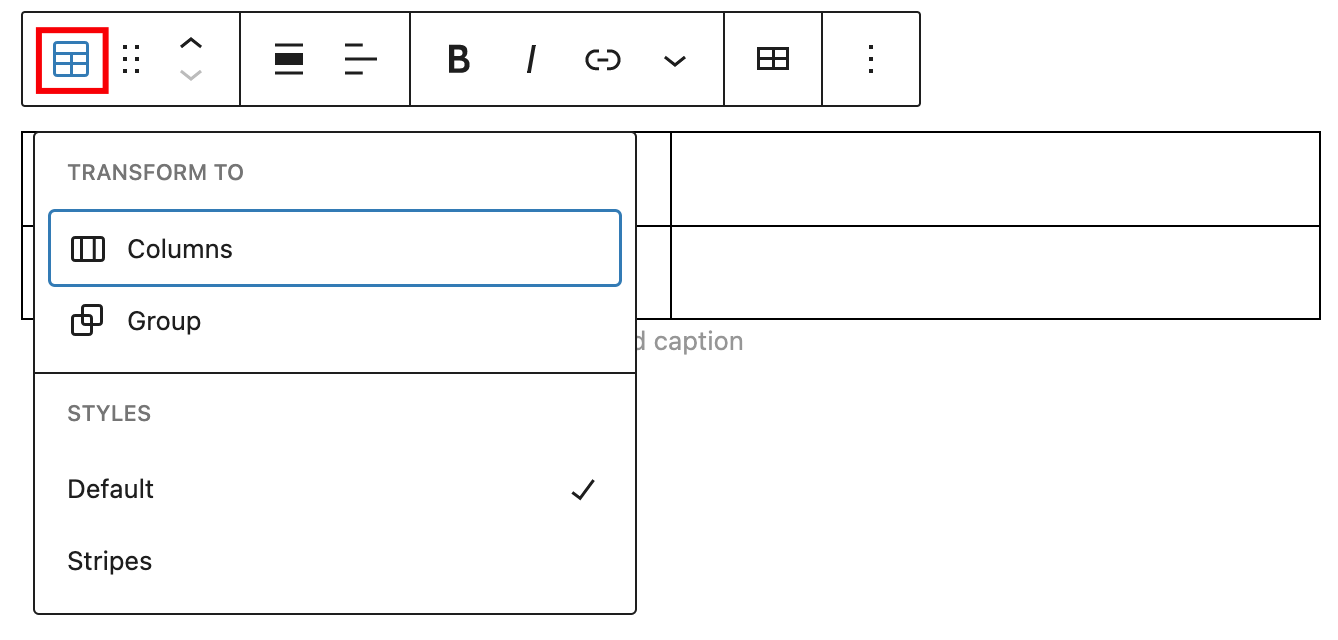
Task: Click the table caption placeholder
Action: click(692, 341)
